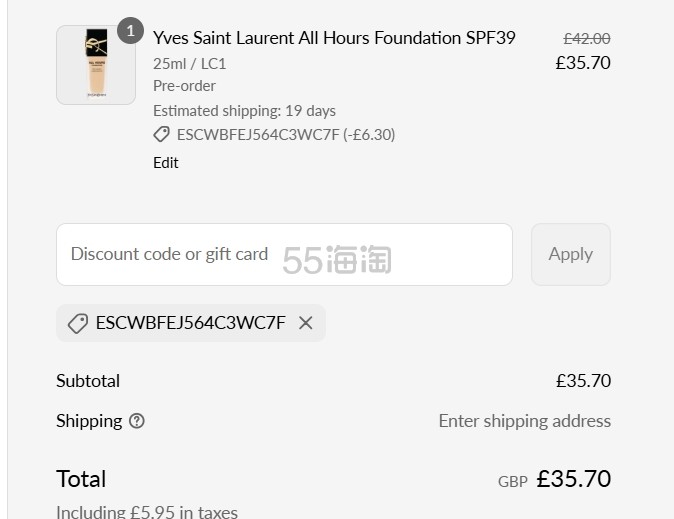This screenshot has height=519, width=674.
Task: Click the Shipping label
Action: tap(89, 421)
